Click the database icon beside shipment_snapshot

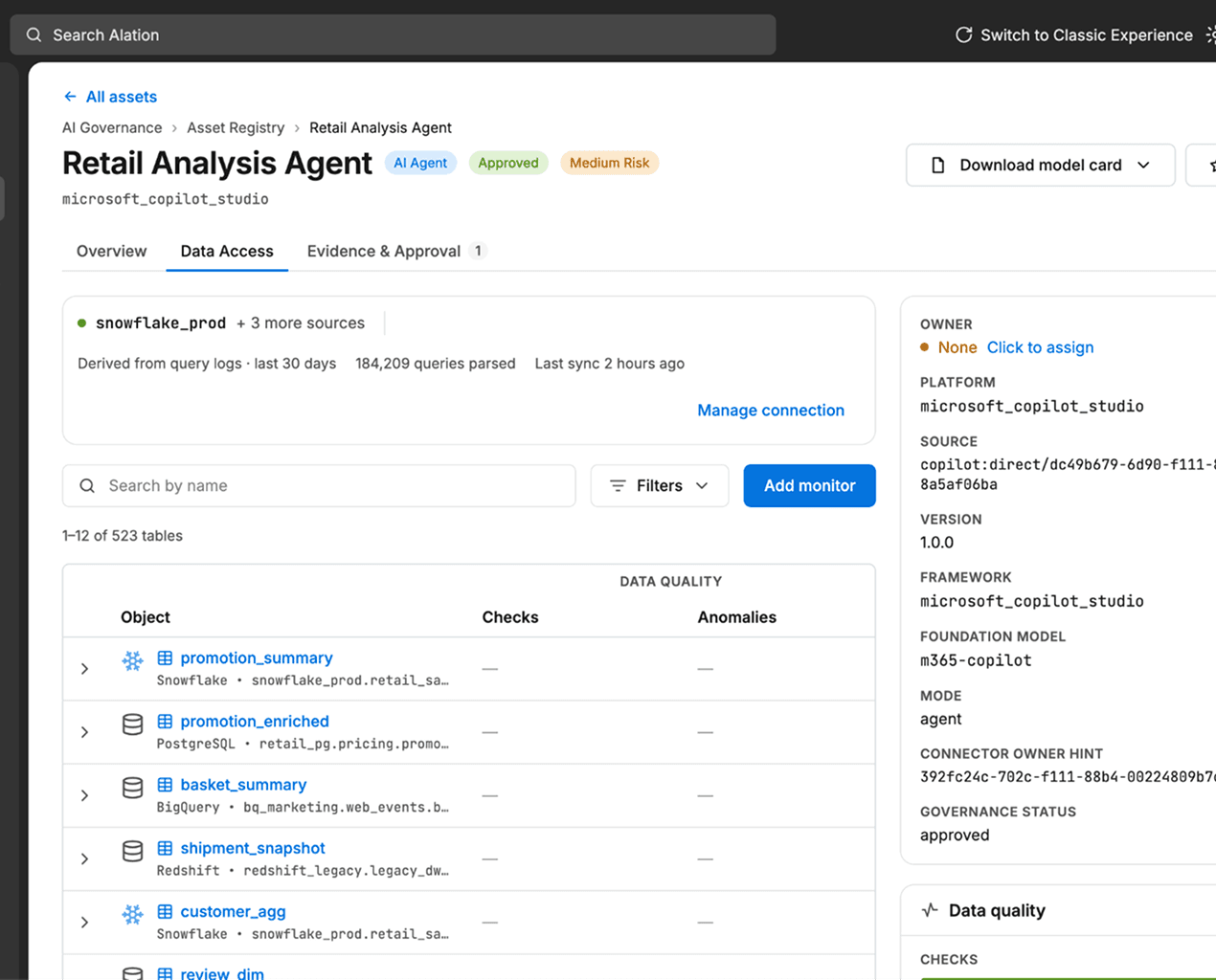point(133,851)
